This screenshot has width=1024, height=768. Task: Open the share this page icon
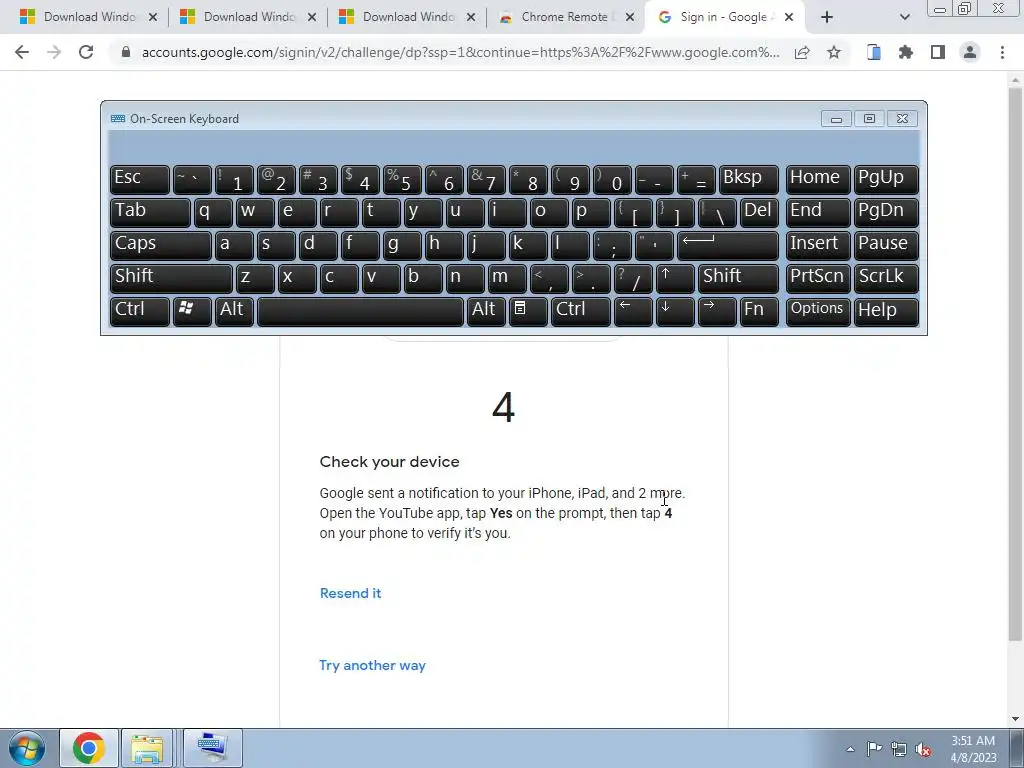coord(802,52)
